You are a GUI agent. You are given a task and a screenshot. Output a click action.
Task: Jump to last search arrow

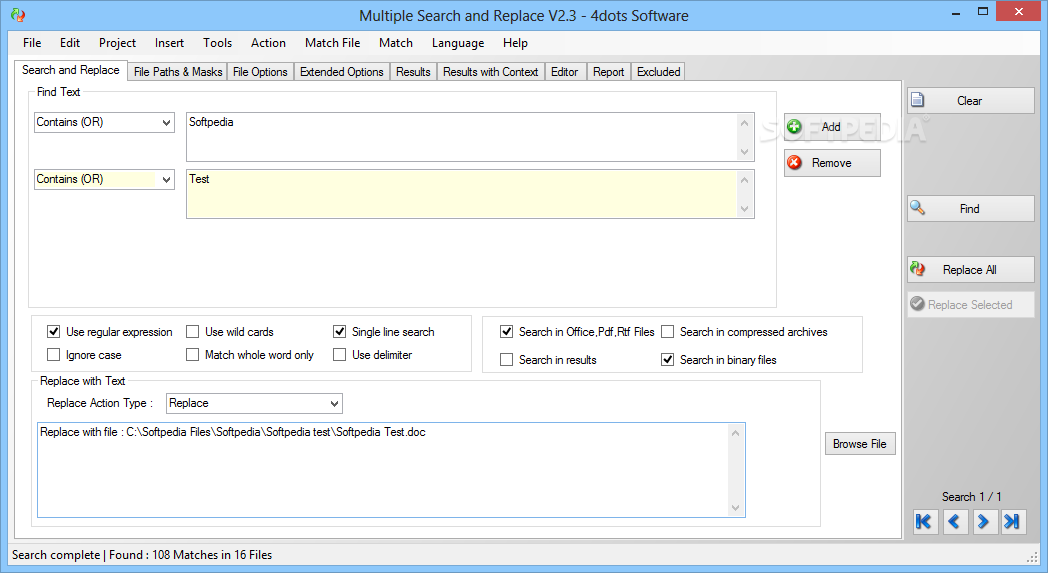coord(1013,522)
